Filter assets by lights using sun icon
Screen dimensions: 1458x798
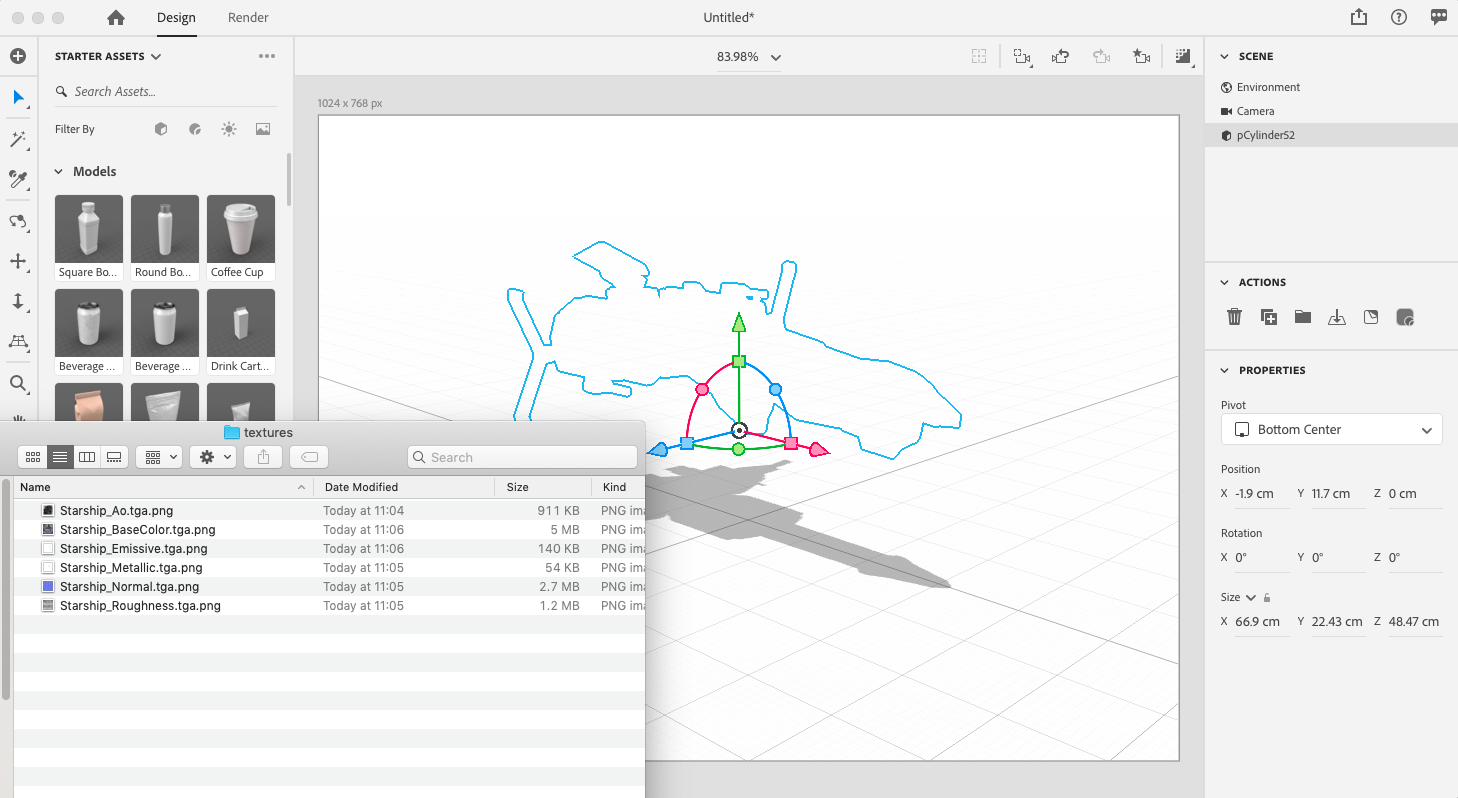[x=228, y=128]
